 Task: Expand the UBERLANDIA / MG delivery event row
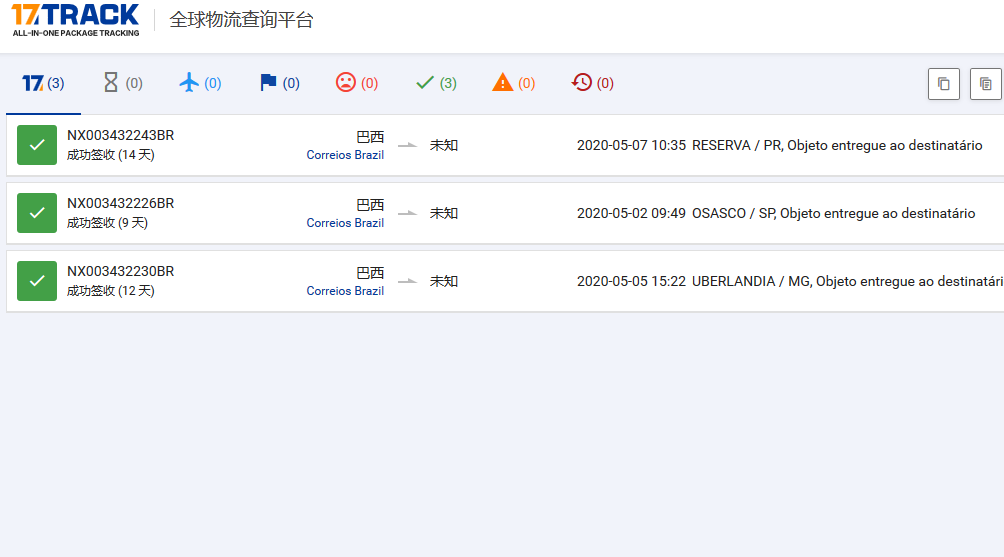(x=790, y=281)
